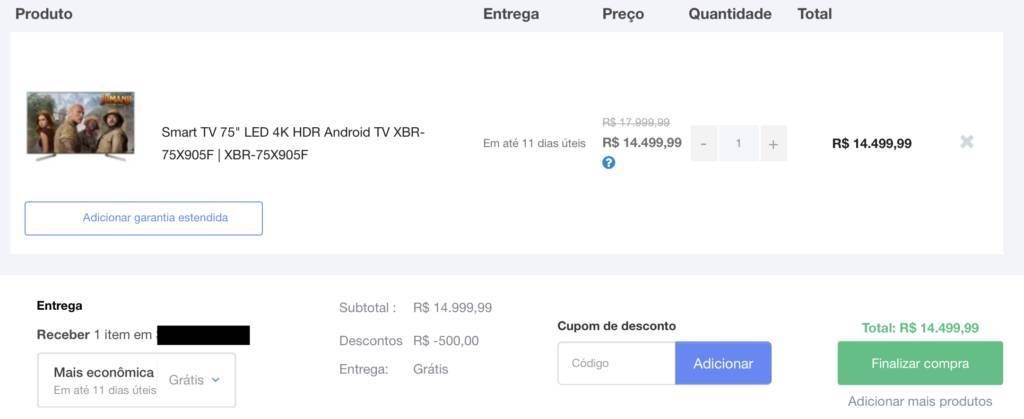
Task: Click the Finalizar compra button
Action: click(920, 363)
